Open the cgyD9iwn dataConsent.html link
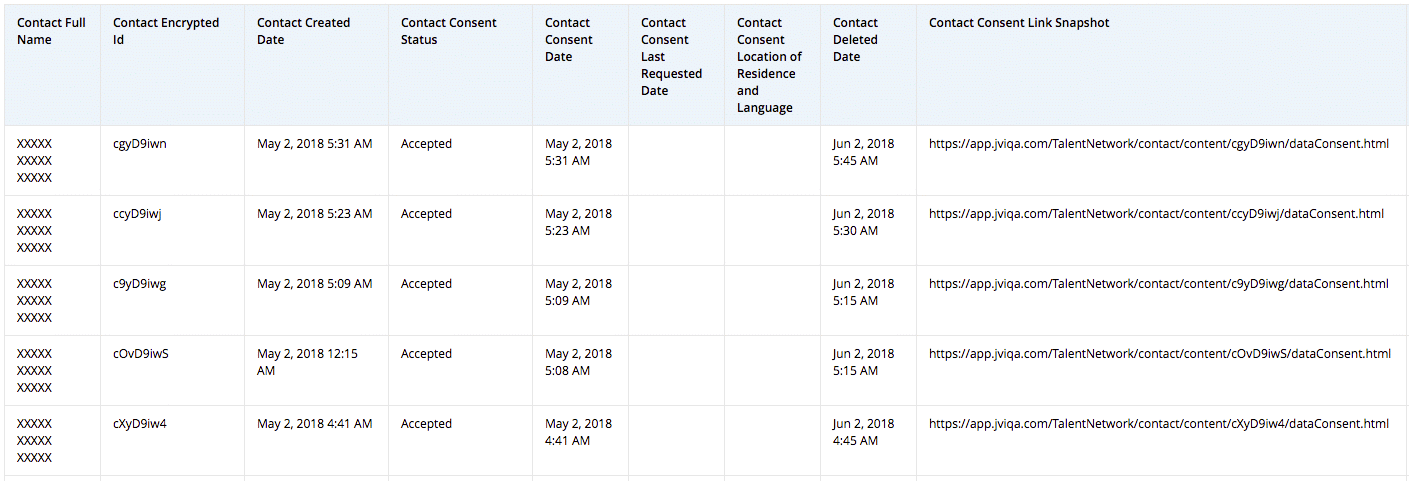Screen dimensions: 1409x481 (1158, 144)
